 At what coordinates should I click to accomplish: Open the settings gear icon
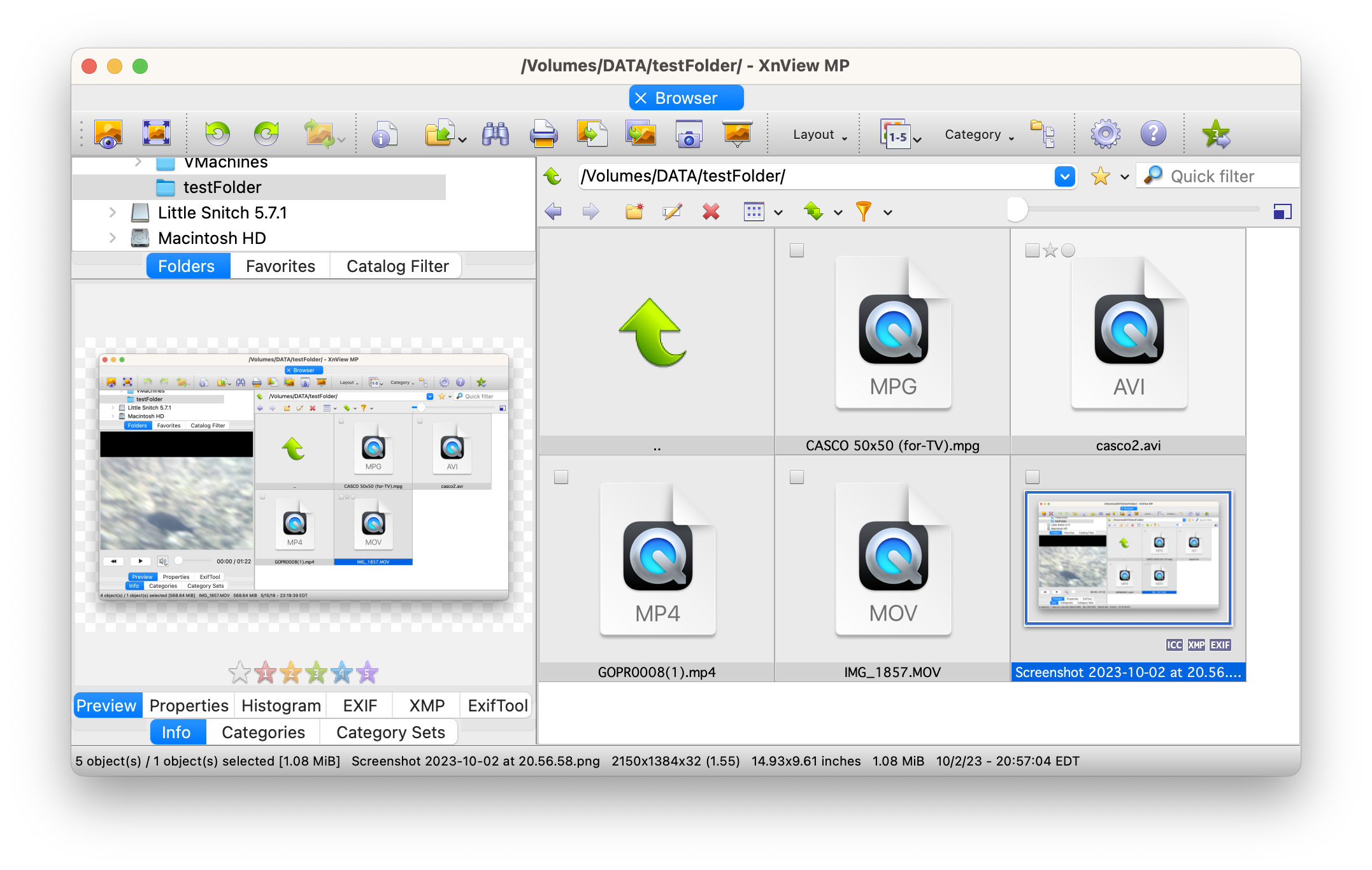click(x=1105, y=134)
